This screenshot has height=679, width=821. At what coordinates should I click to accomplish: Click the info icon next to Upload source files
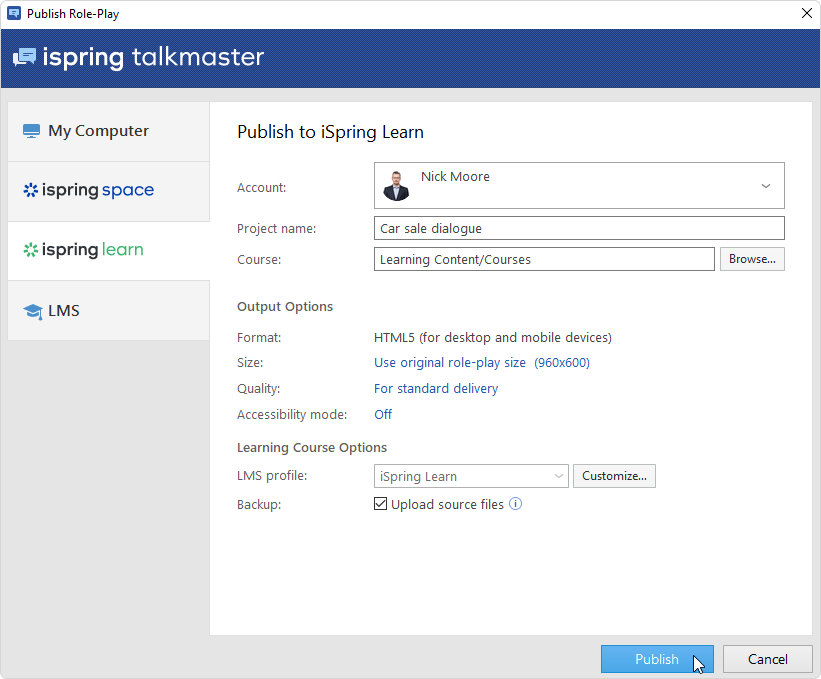(516, 504)
